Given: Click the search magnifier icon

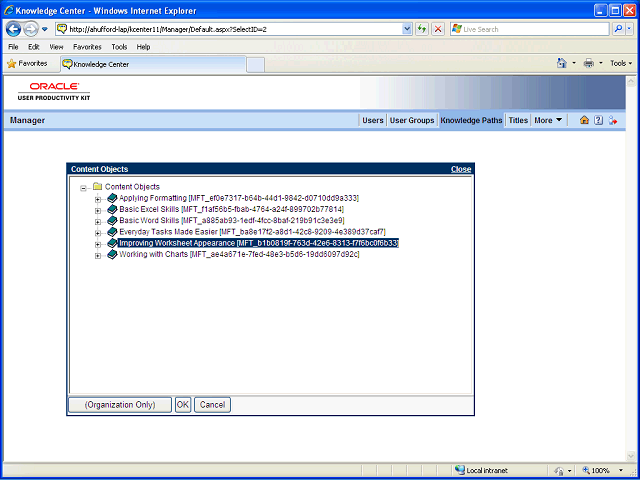Looking at the screenshot, I should [619, 29].
